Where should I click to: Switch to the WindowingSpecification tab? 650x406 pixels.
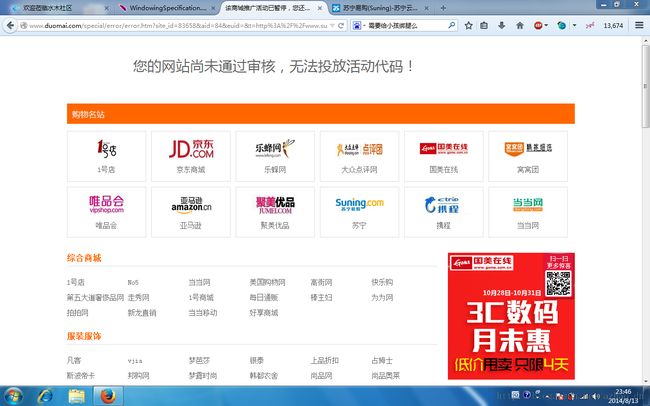(x=167, y=8)
